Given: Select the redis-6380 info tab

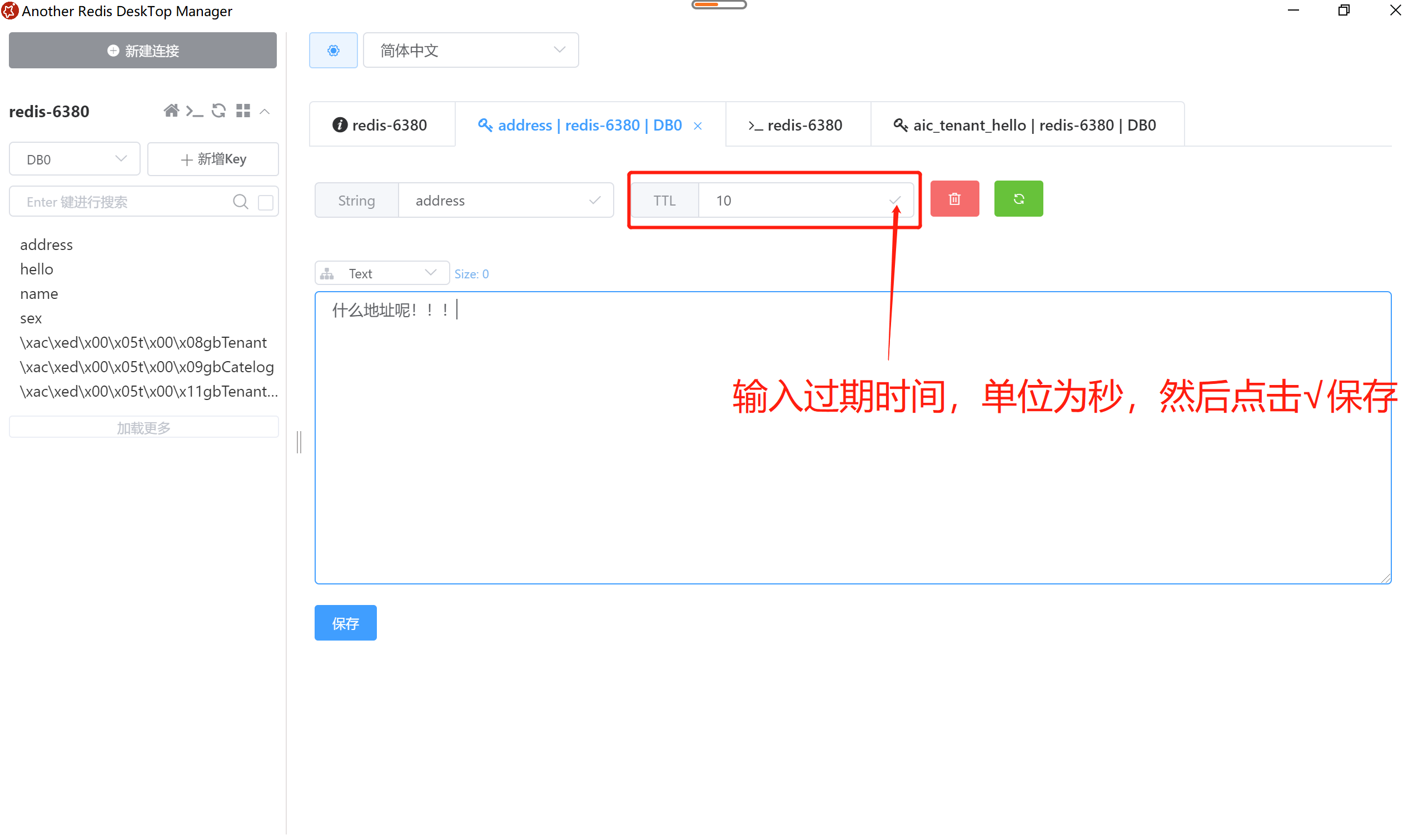Looking at the screenshot, I should pyautogui.click(x=382, y=124).
